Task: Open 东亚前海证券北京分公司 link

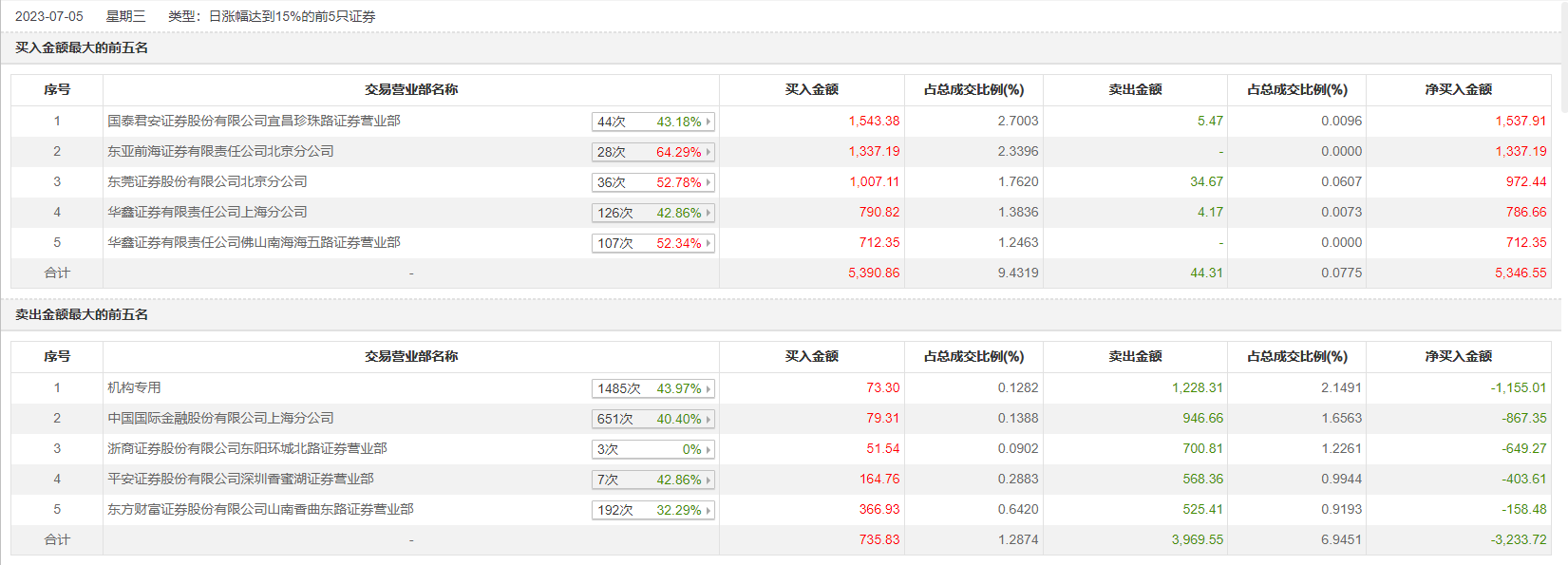Action: tap(220, 151)
